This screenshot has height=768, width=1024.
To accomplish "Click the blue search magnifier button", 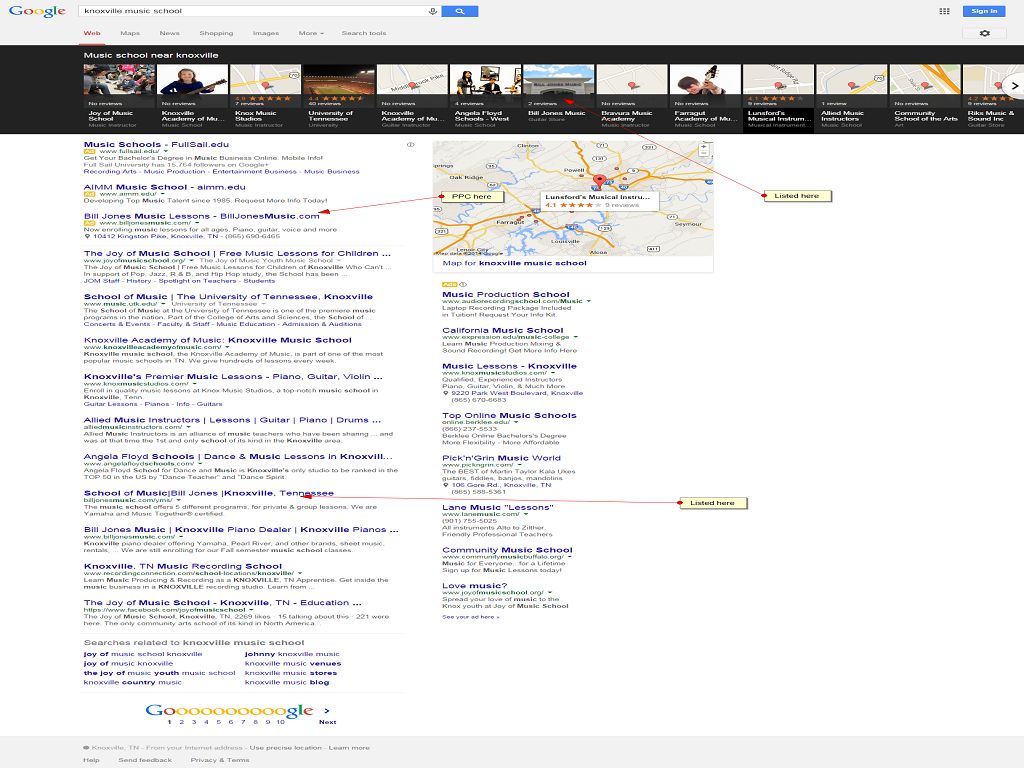I will pos(460,11).
